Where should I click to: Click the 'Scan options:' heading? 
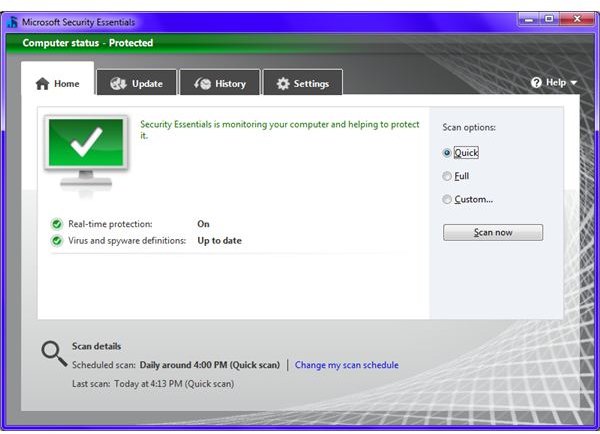tap(469, 127)
